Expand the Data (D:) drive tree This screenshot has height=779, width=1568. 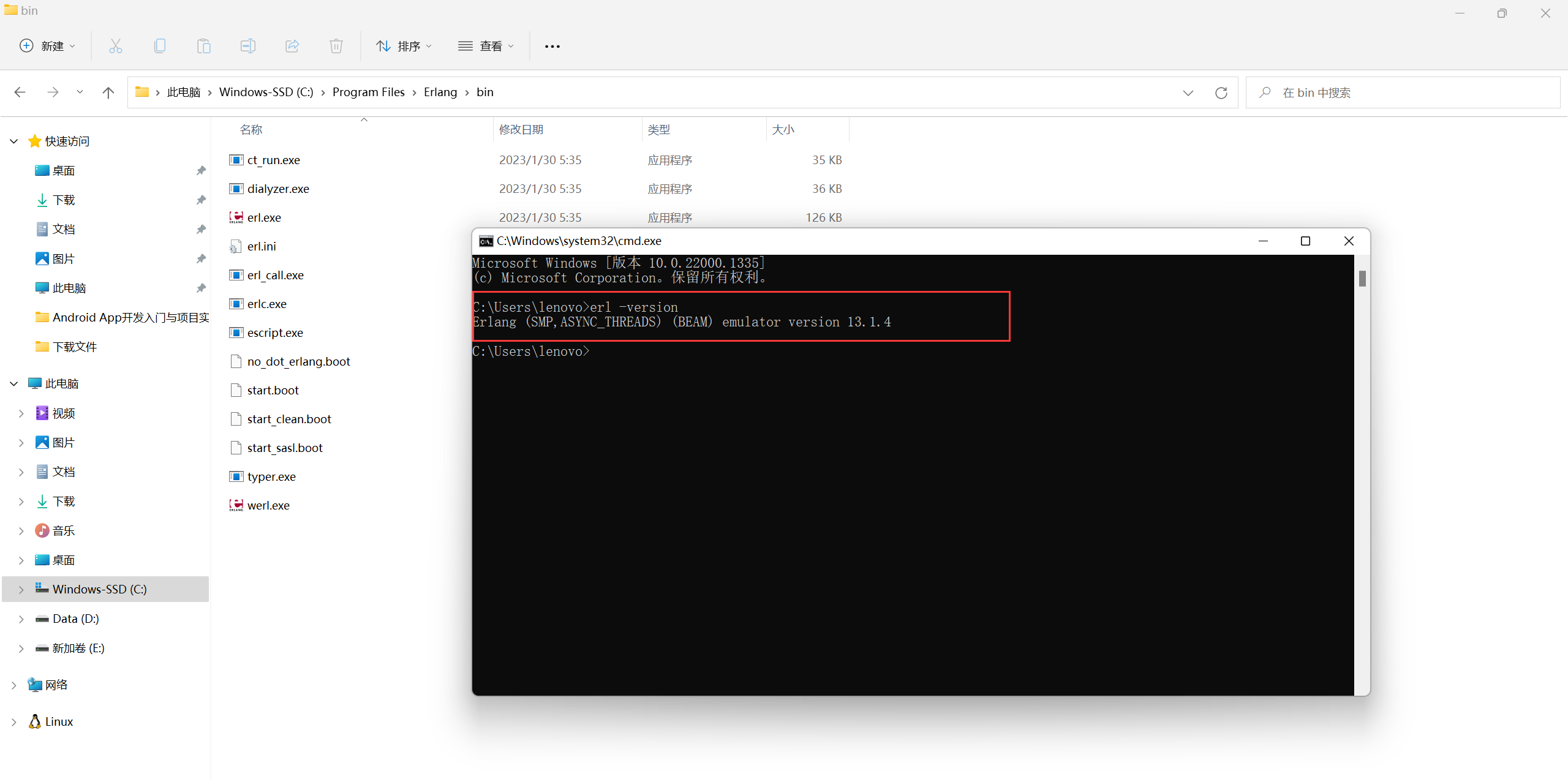(21, 619)
